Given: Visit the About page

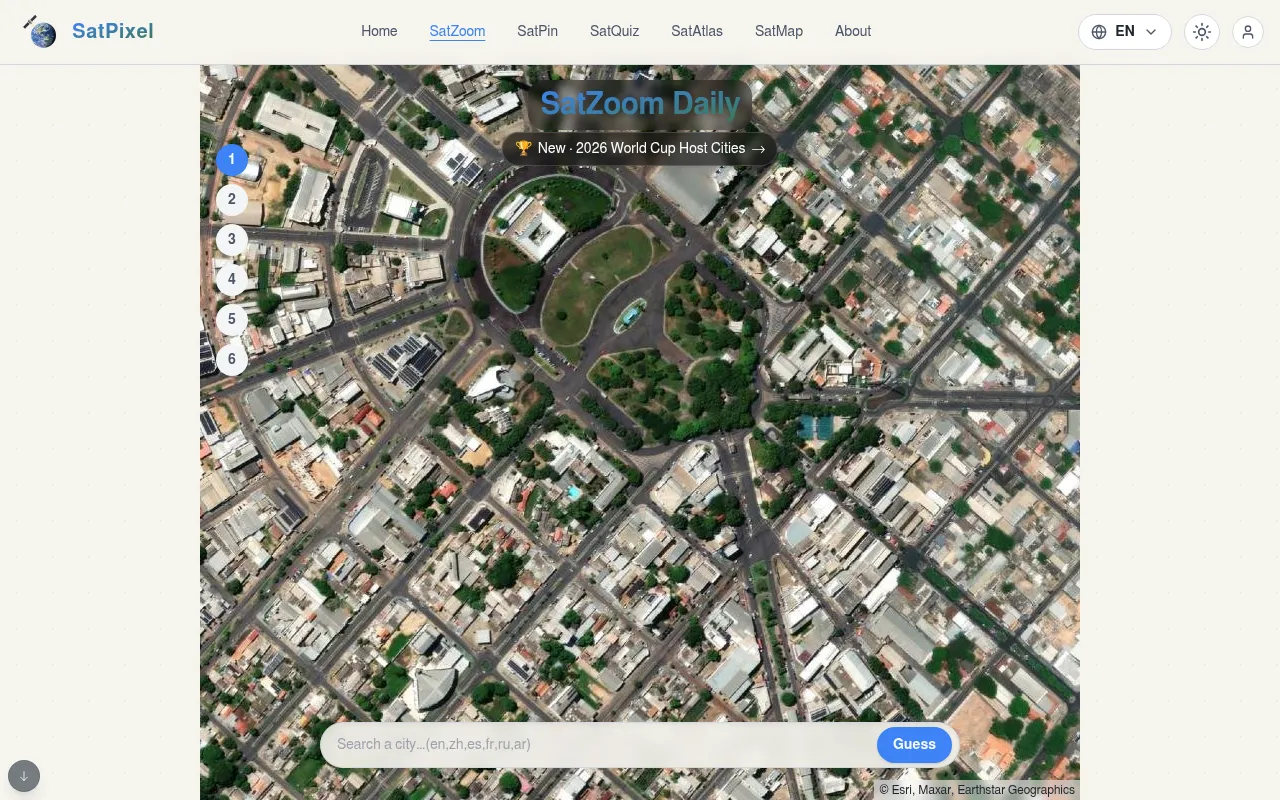Looking at the screenshot, I should pos(853,31).
